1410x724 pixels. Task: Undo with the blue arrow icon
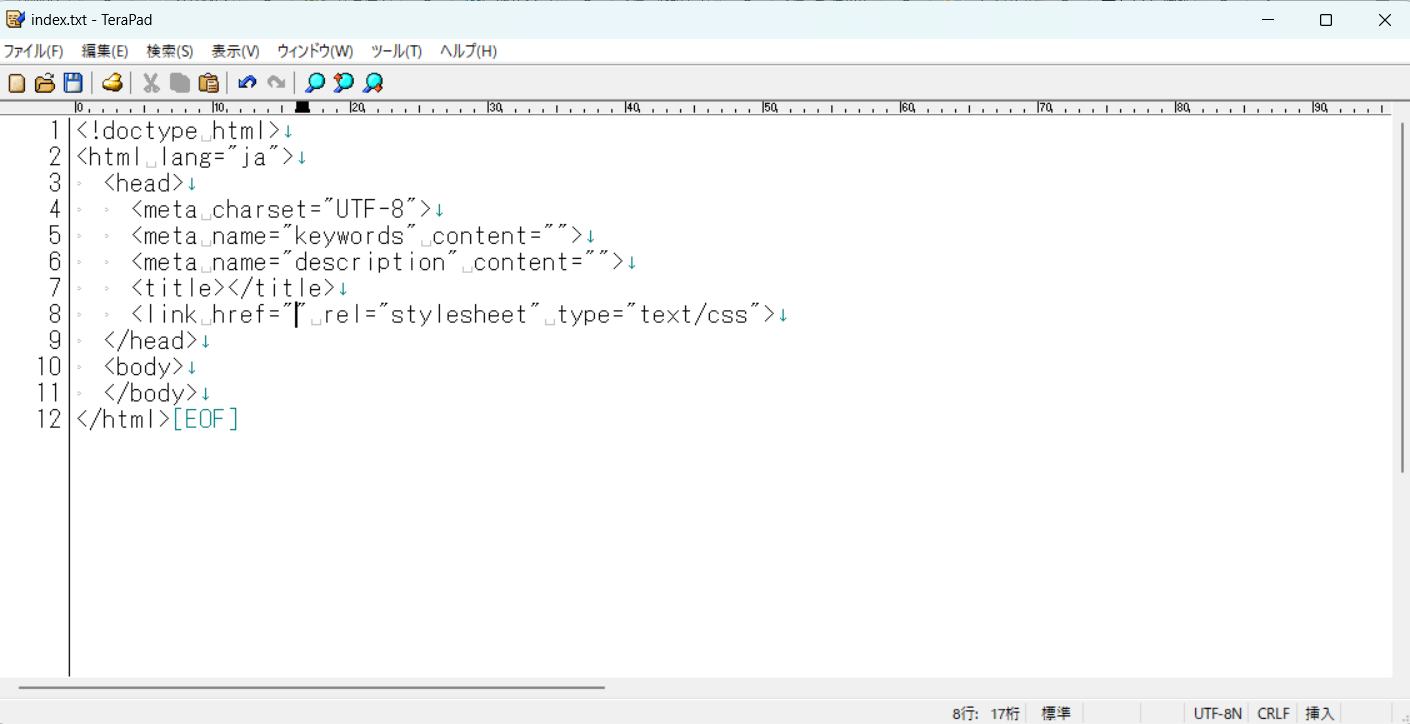tap(247, 83)
